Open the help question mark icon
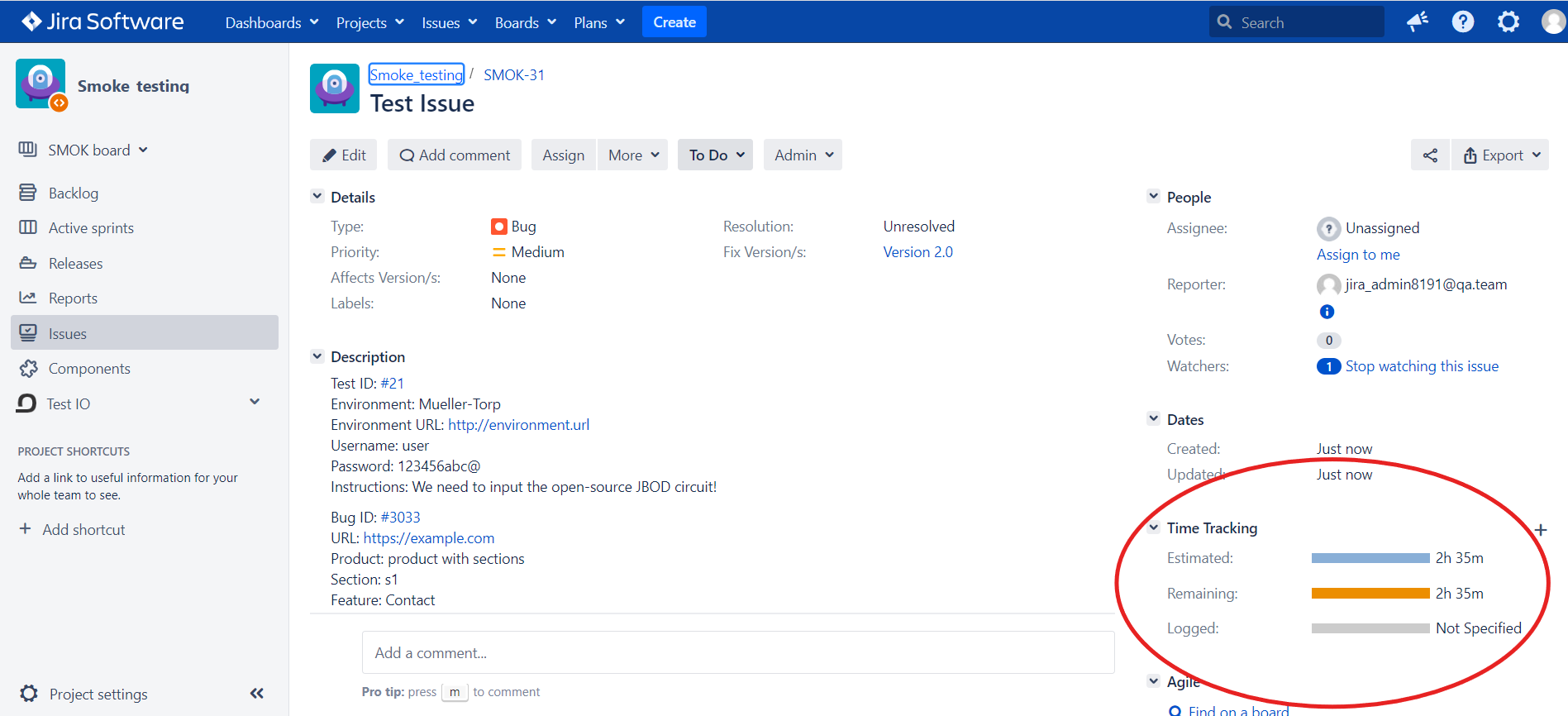The width and height of the screenshot is (1568, 716). click(1463, 21)
